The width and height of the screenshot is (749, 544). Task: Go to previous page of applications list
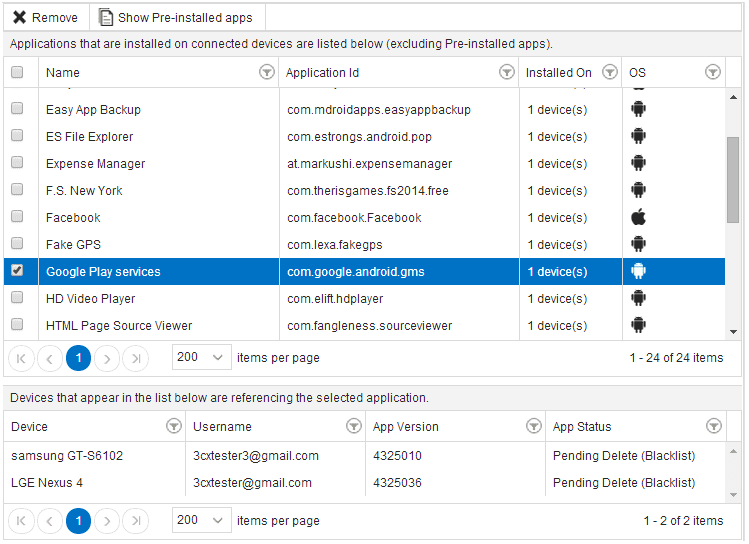coord(50,358)
